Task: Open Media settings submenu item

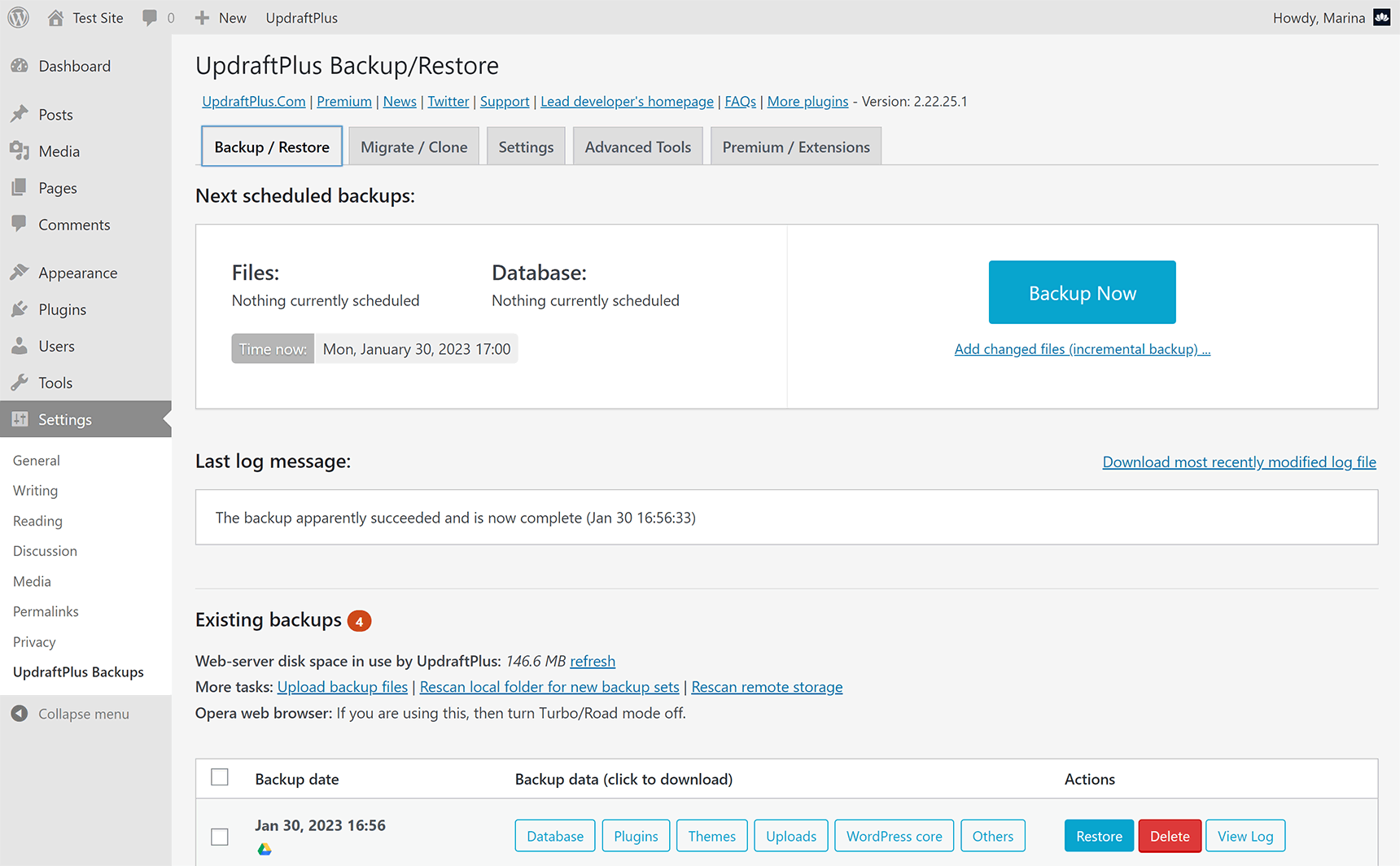Action: pyautogui.click(x=32, y=581)
